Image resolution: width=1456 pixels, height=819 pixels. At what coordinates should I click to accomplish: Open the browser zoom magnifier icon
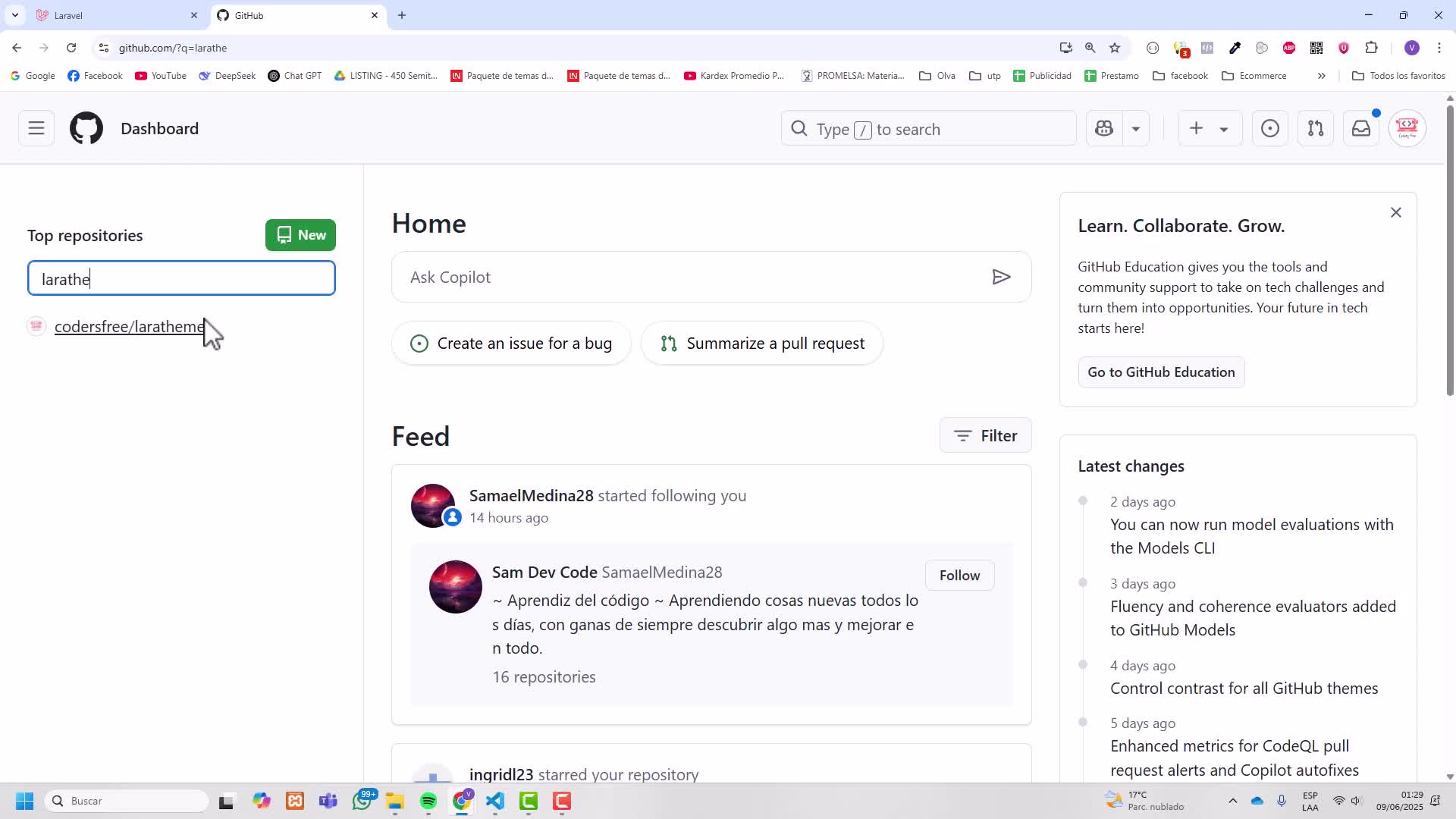point(1090,48)
